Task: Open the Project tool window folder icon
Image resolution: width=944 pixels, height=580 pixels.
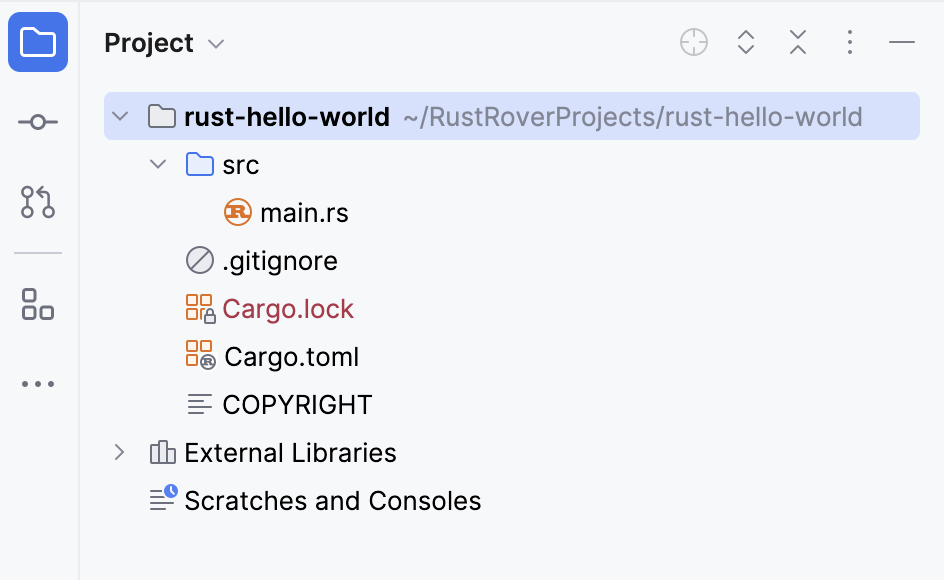Action: click(38, 42)
